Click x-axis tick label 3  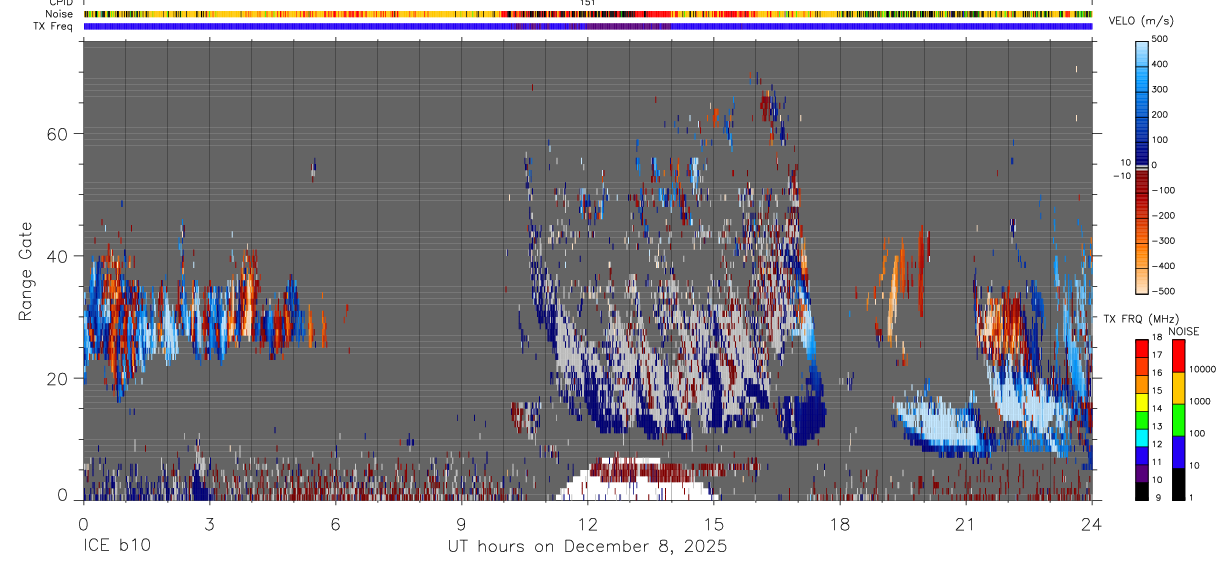pyautogui.click(x=209, y=523)
